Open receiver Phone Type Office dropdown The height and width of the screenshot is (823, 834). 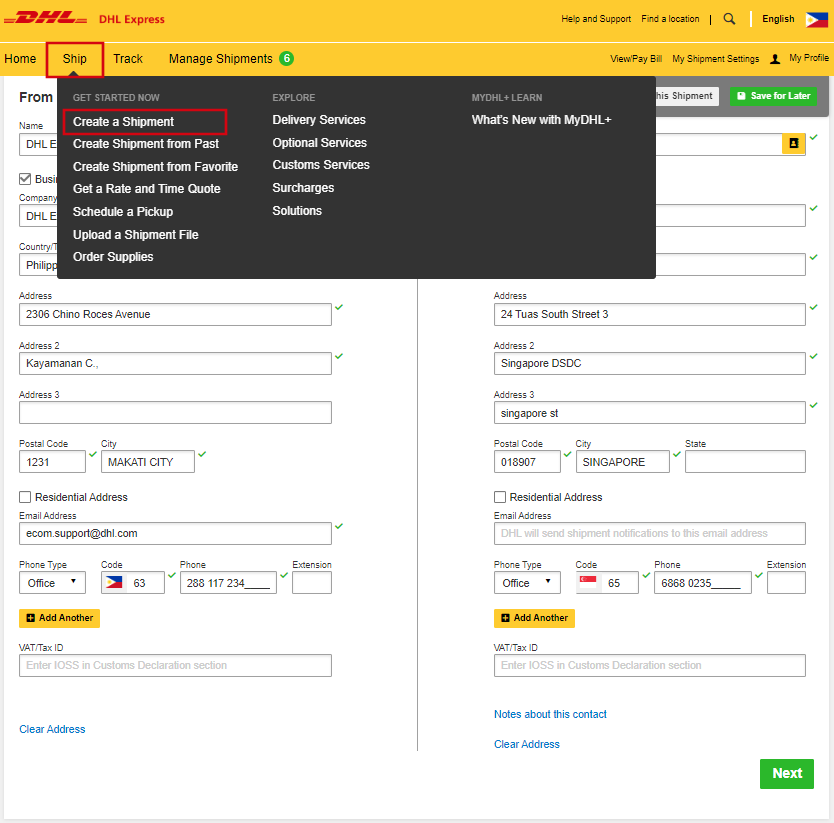tap(527, 583)
